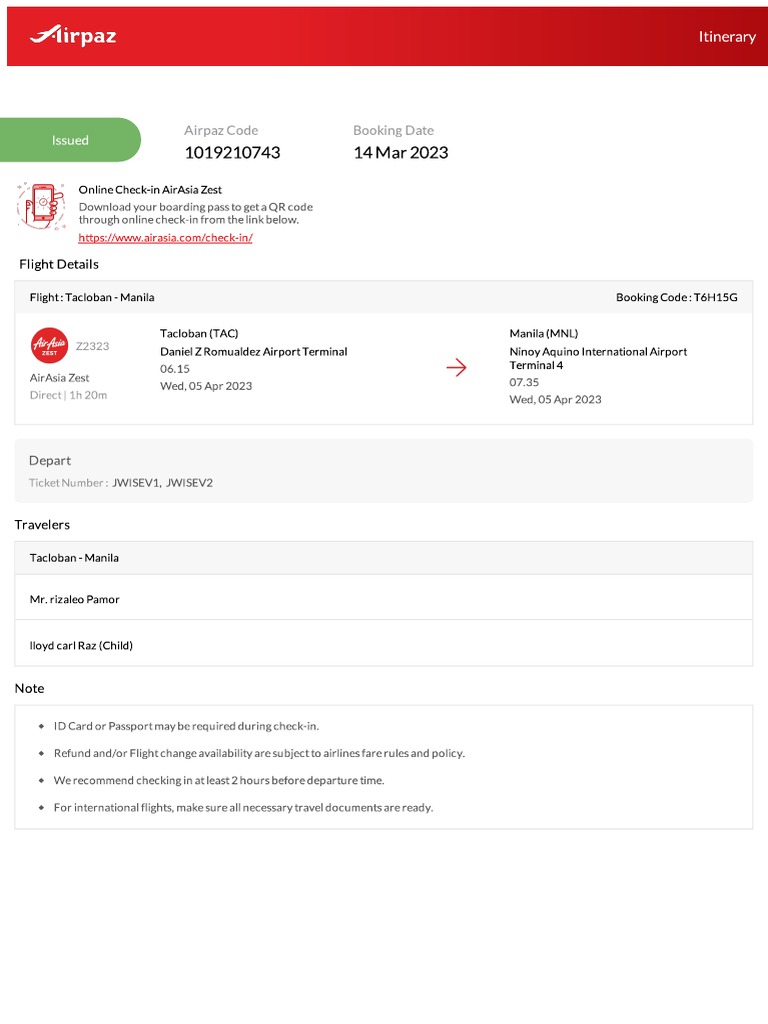Click the AirAsia Zest airline name label
768x1024 pixels.
tap(59, 378)
